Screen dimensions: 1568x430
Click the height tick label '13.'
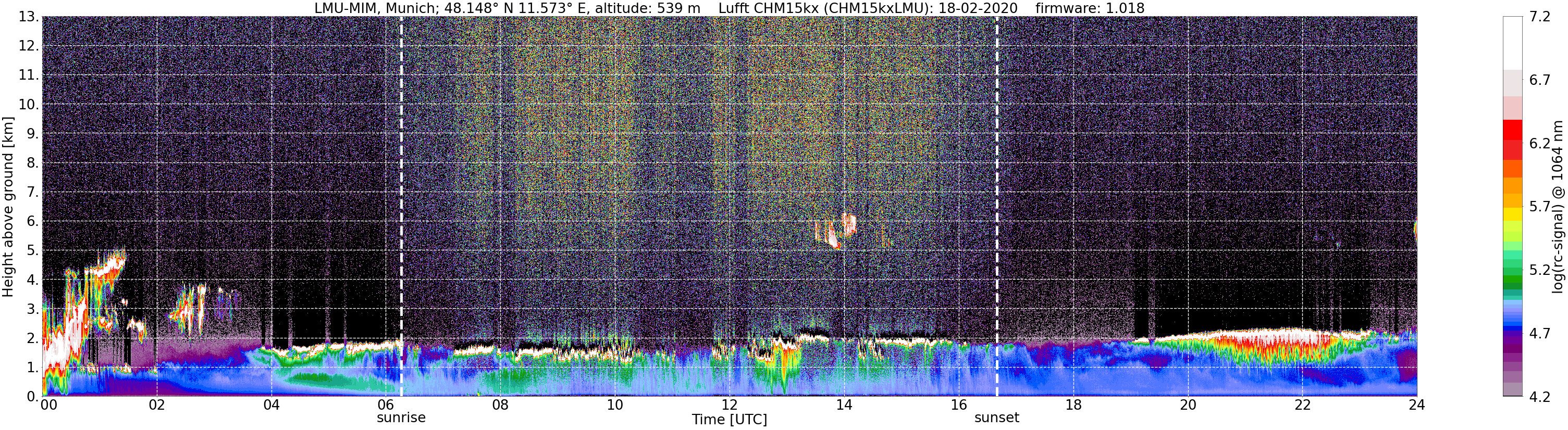(x=28, y=17)
